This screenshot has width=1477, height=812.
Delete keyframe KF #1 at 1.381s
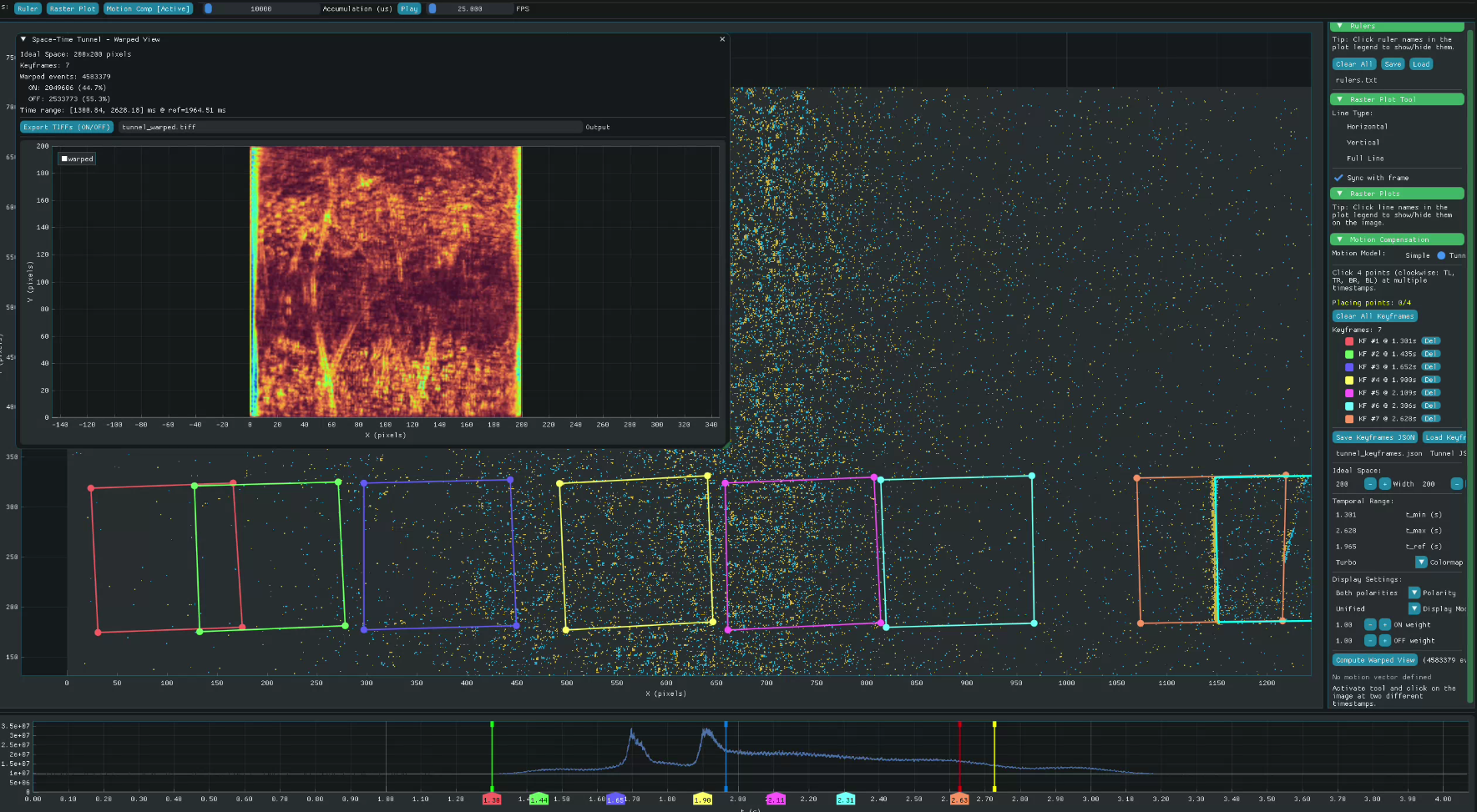pos(1430,340)
